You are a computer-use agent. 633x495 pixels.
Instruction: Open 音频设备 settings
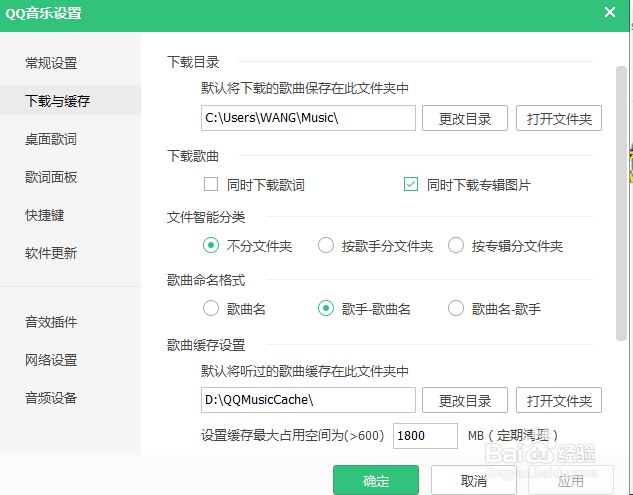tap(51, 398)
